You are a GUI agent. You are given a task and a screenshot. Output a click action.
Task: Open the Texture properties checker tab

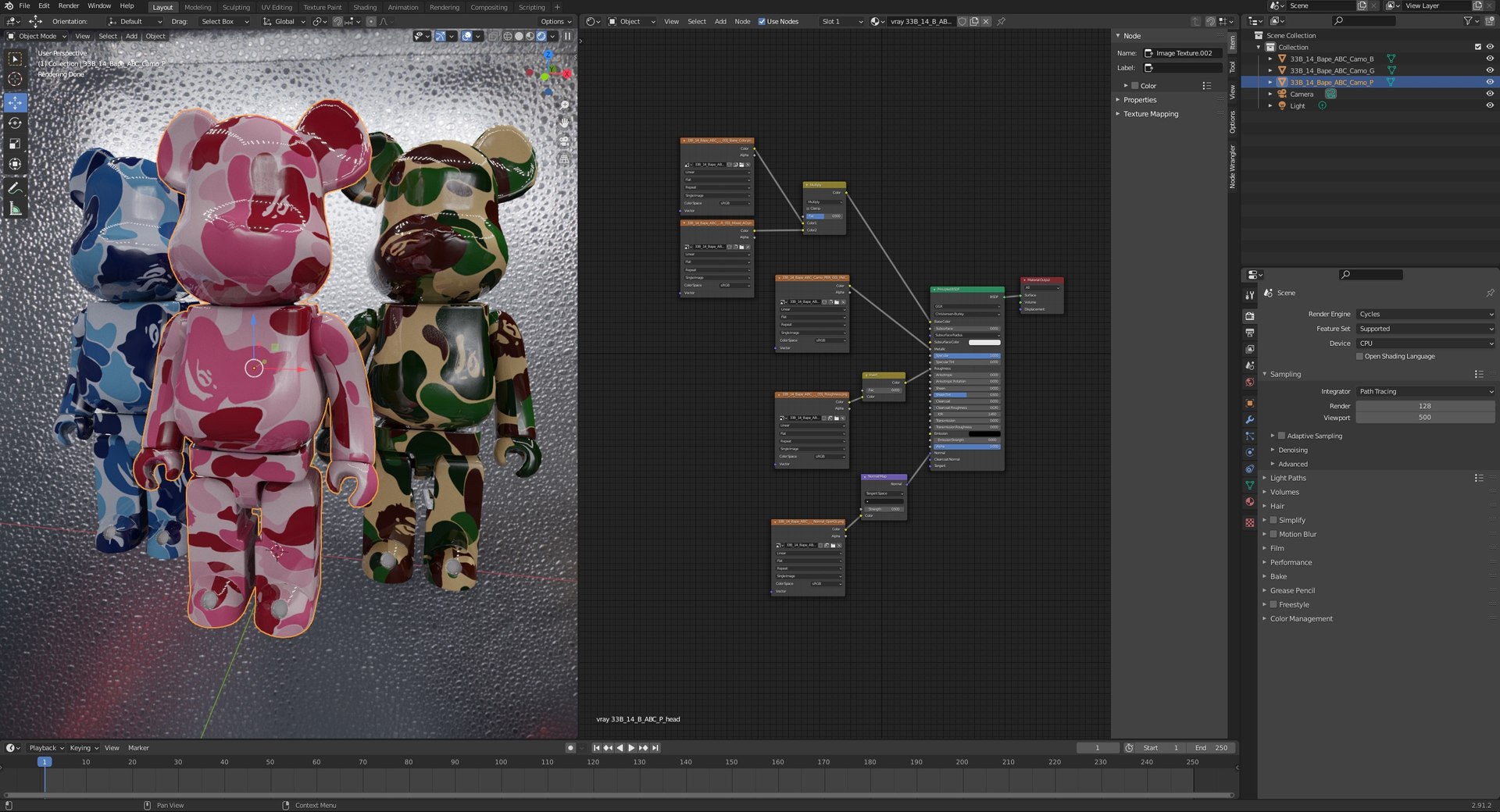coord(1250,522)
